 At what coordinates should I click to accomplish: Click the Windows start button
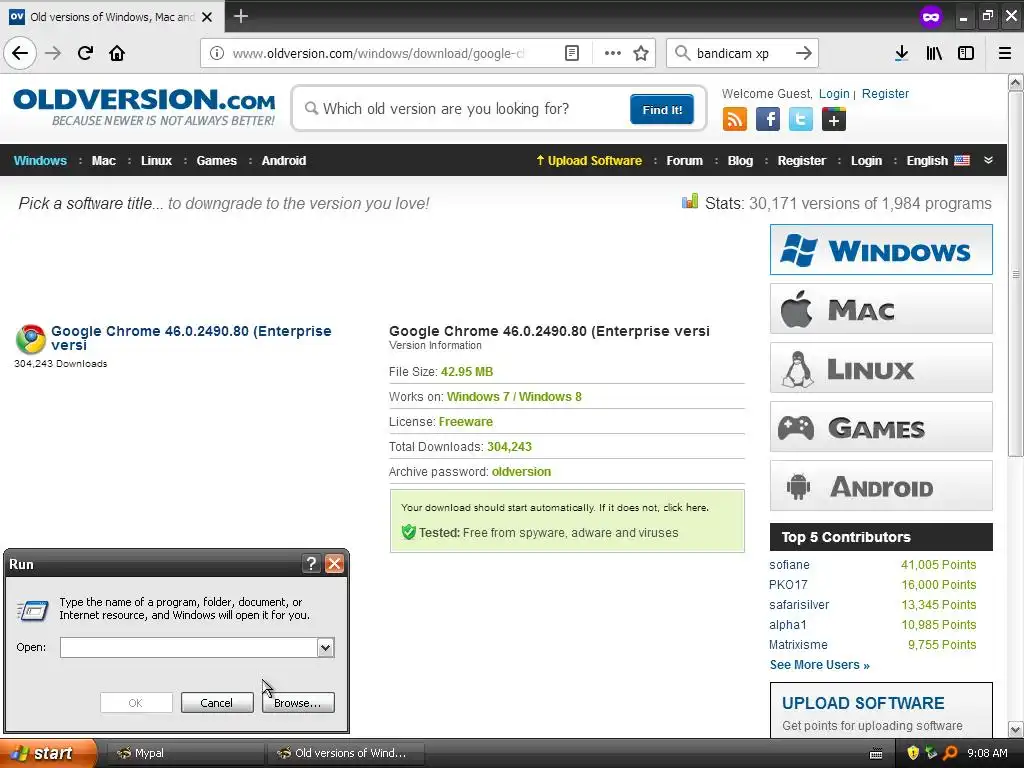click(48, 753)
